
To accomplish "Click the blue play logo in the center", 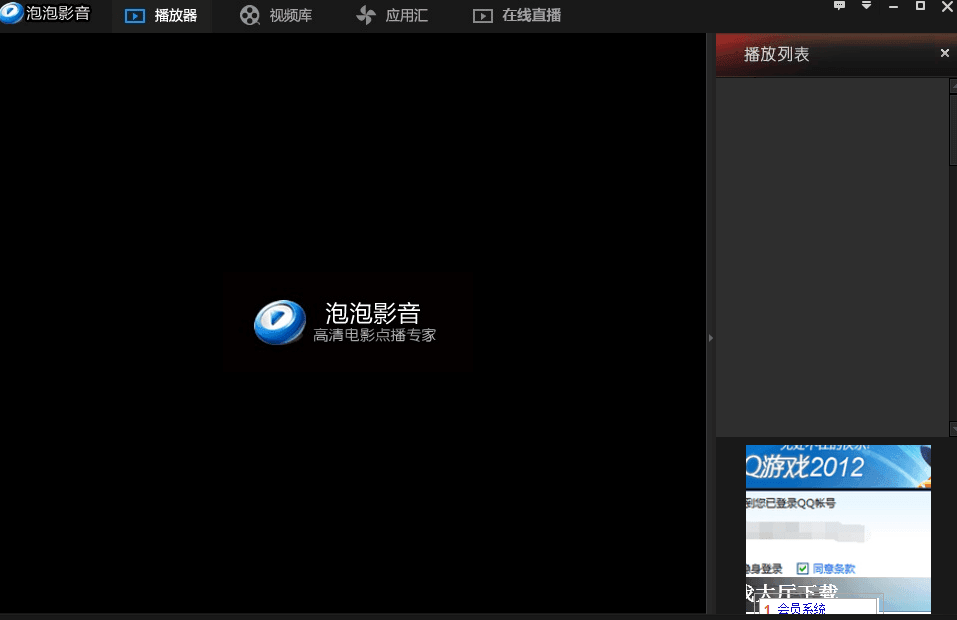I will pyautogui.click(x=278, y=322).
